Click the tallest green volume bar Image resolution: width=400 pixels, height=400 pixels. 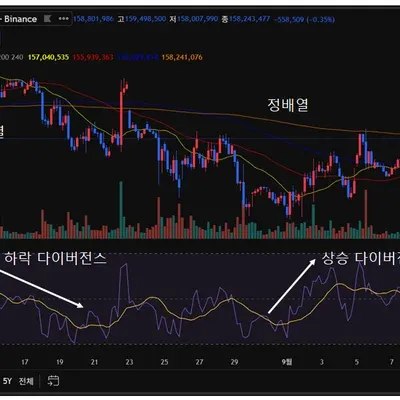[x=121, y=210]
